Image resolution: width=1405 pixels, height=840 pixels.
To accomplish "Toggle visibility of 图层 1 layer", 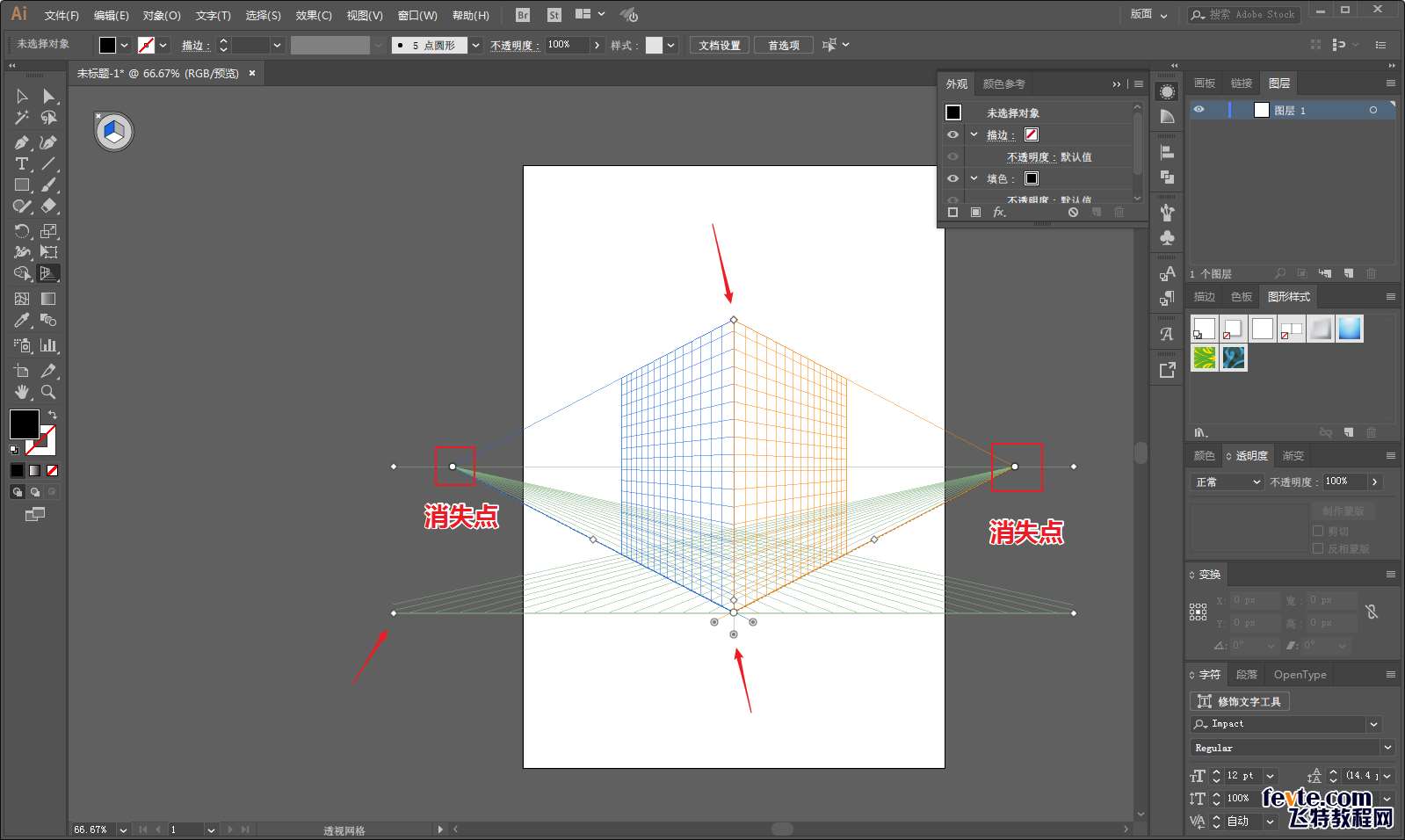I will (1199, 110).
